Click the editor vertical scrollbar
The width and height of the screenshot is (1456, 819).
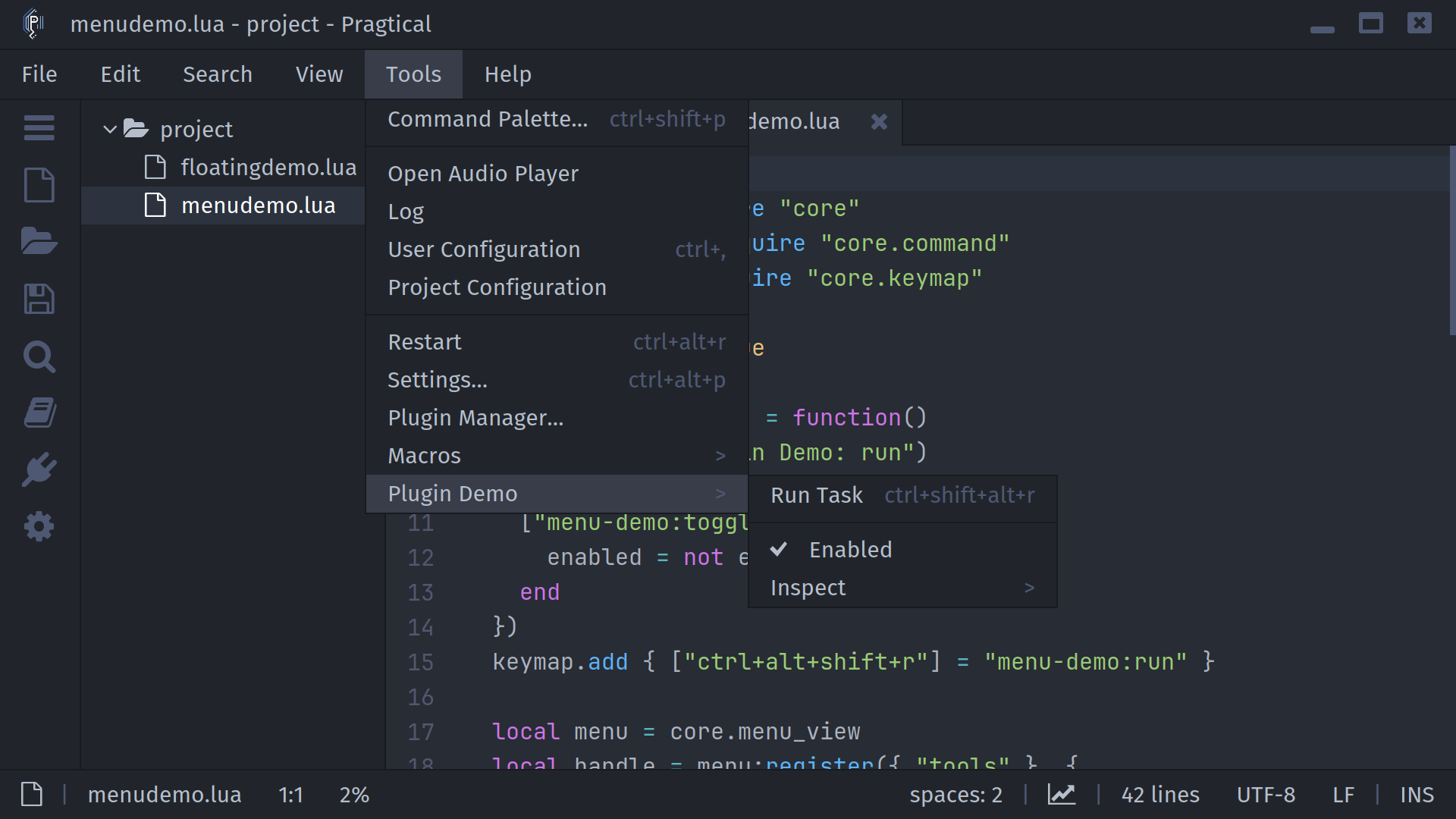coord(1452,240)
